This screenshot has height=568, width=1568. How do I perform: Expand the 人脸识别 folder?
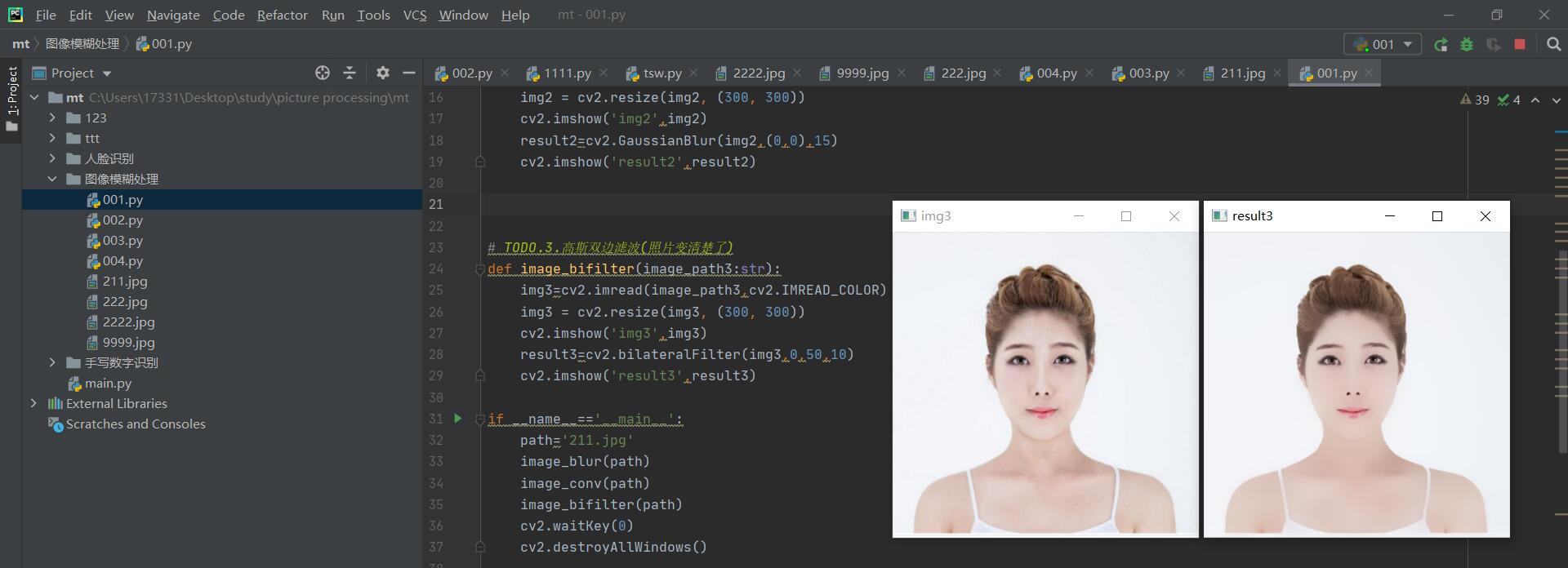(52, 158)
